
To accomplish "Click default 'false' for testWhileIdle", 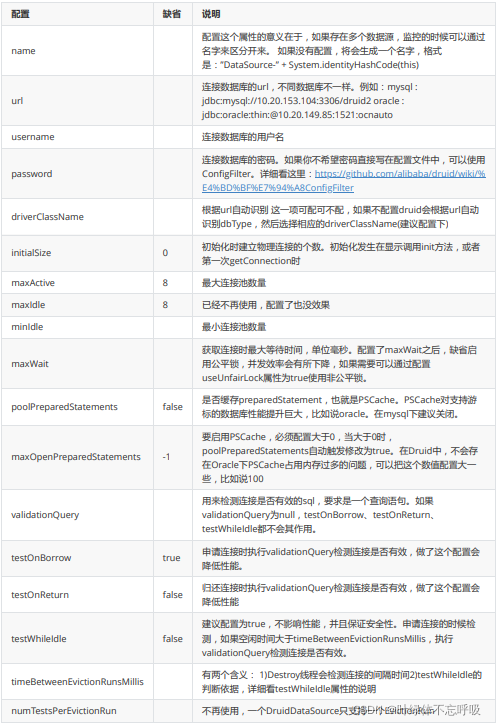I will point(172,639).
